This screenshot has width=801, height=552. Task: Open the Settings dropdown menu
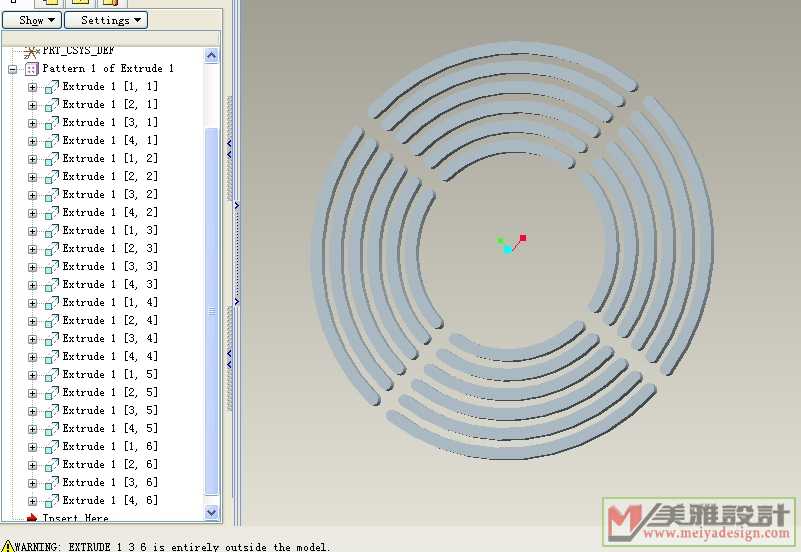click(106, 20)
